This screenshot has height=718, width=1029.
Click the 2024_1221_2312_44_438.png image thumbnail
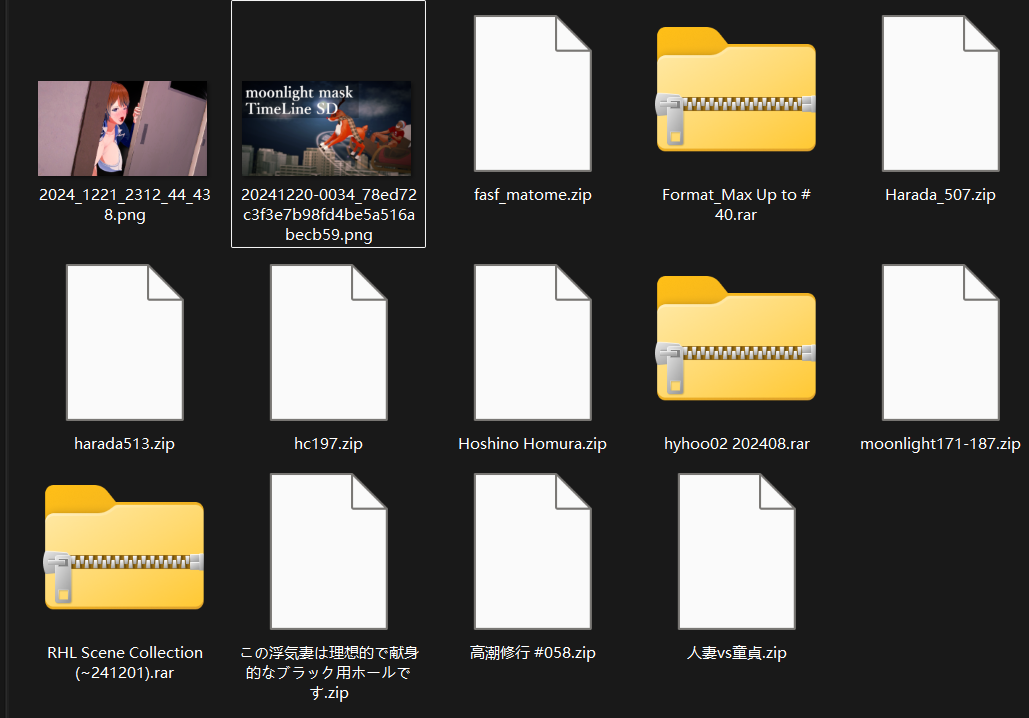point(123,128)
